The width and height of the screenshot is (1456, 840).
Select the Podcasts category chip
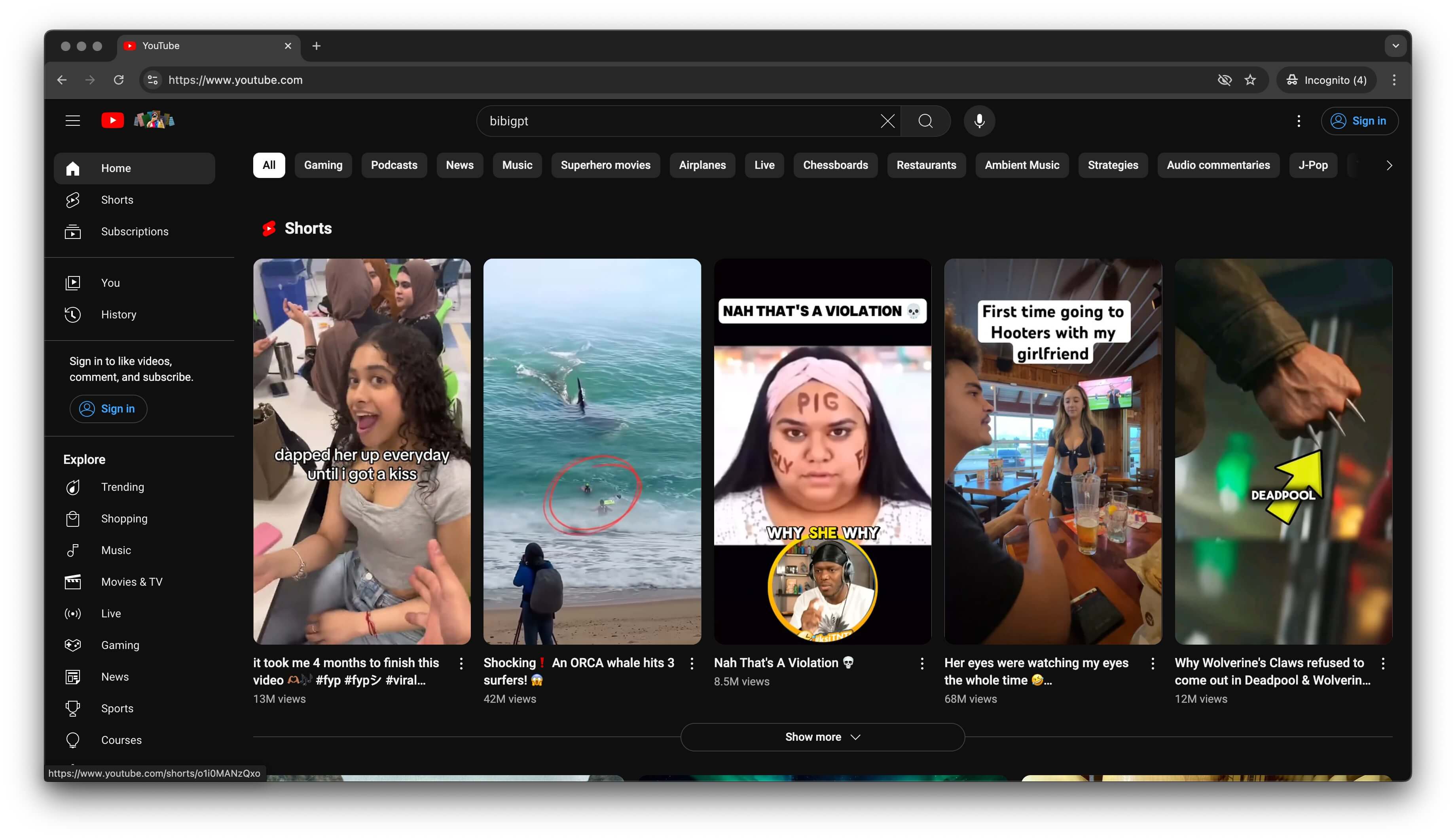point(394,165)
